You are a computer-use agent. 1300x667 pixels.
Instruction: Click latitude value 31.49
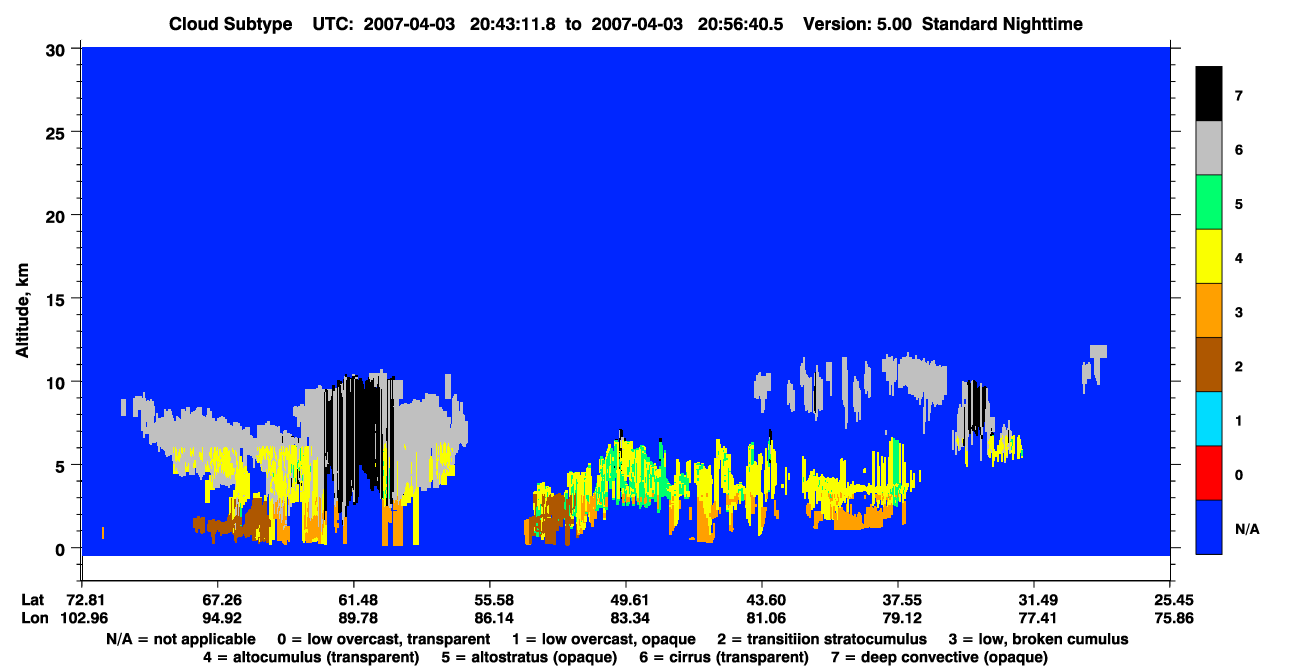[x=1033, y=600]
